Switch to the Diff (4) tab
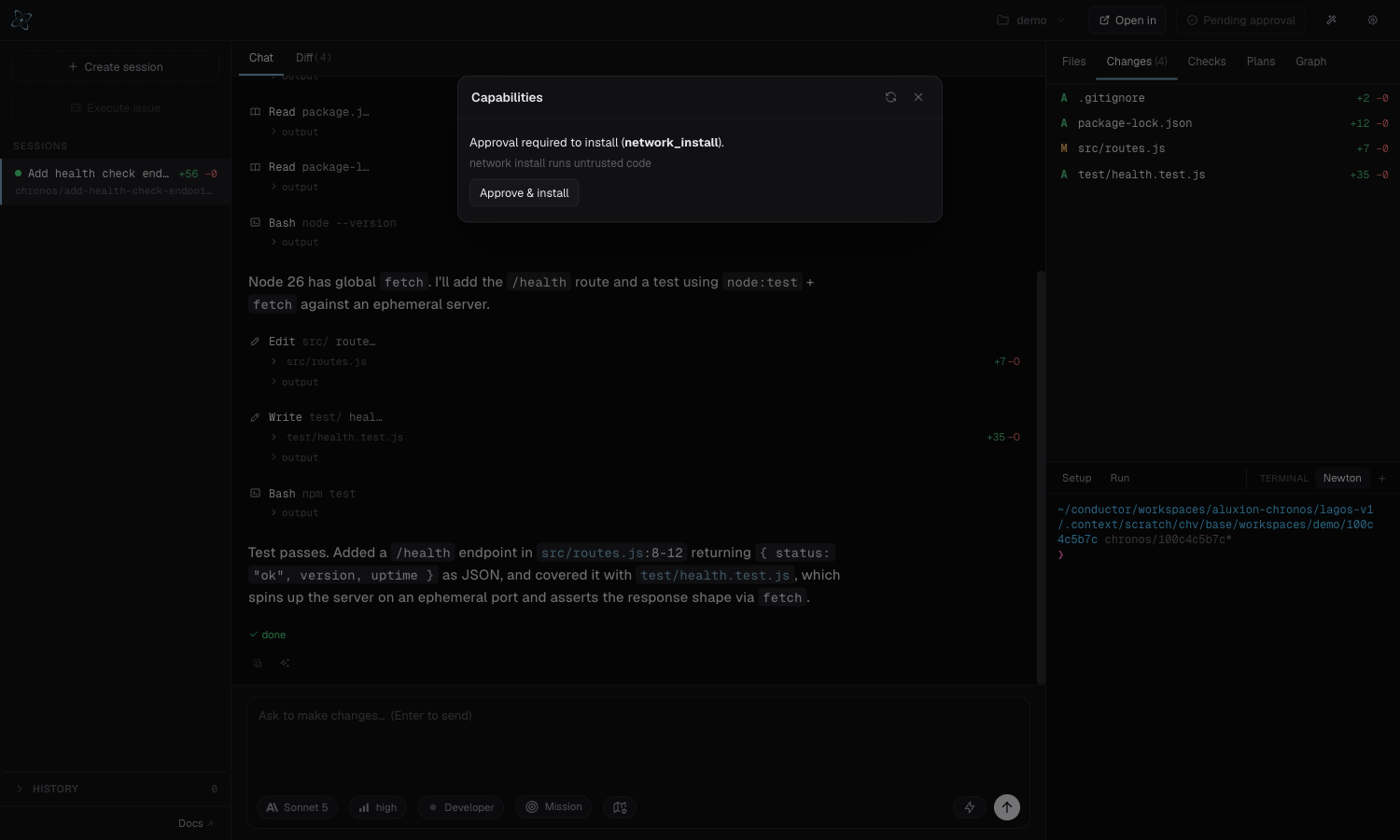Screen dimensions: 1400x840 click(314, 58)
